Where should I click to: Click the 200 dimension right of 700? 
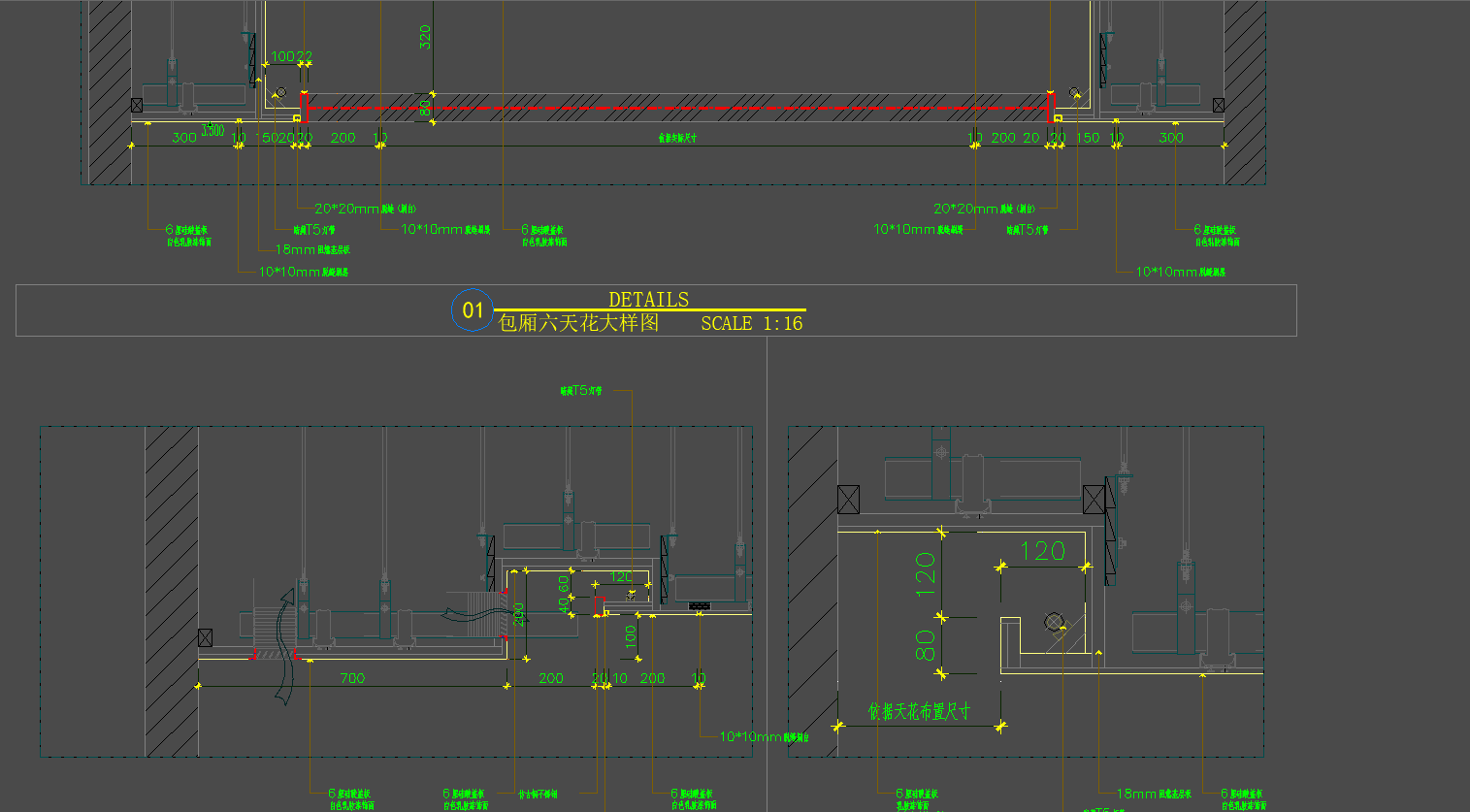click(551, 678)
